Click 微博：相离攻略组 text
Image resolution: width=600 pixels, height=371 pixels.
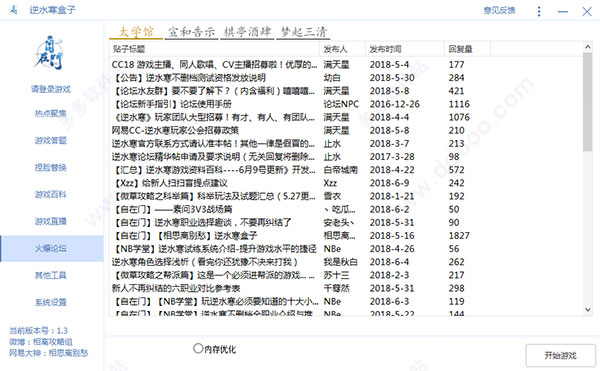click(x=41, y=342)
